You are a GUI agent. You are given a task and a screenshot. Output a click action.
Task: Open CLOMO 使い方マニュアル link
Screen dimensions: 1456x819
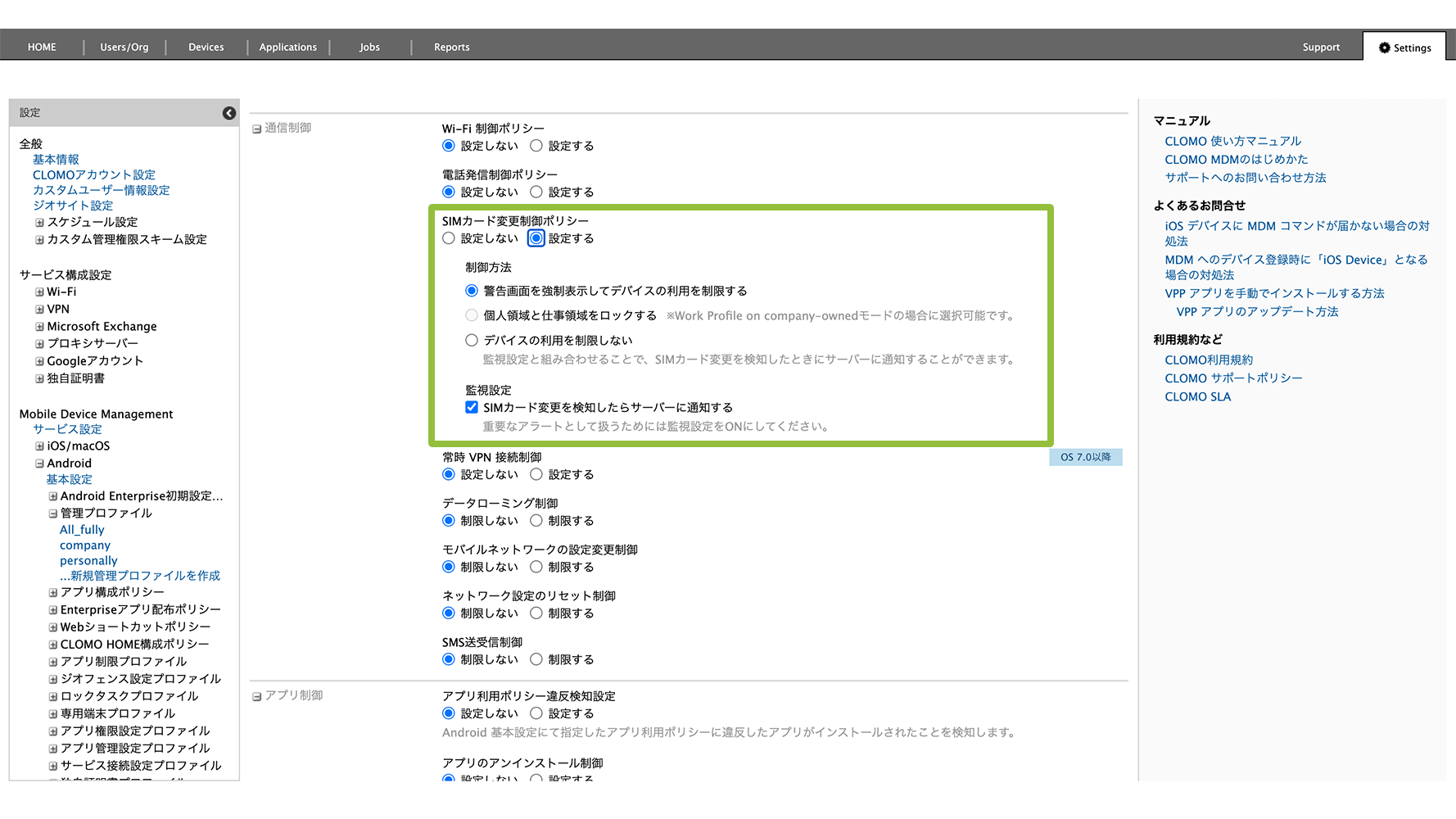[x=1232, y=141]
